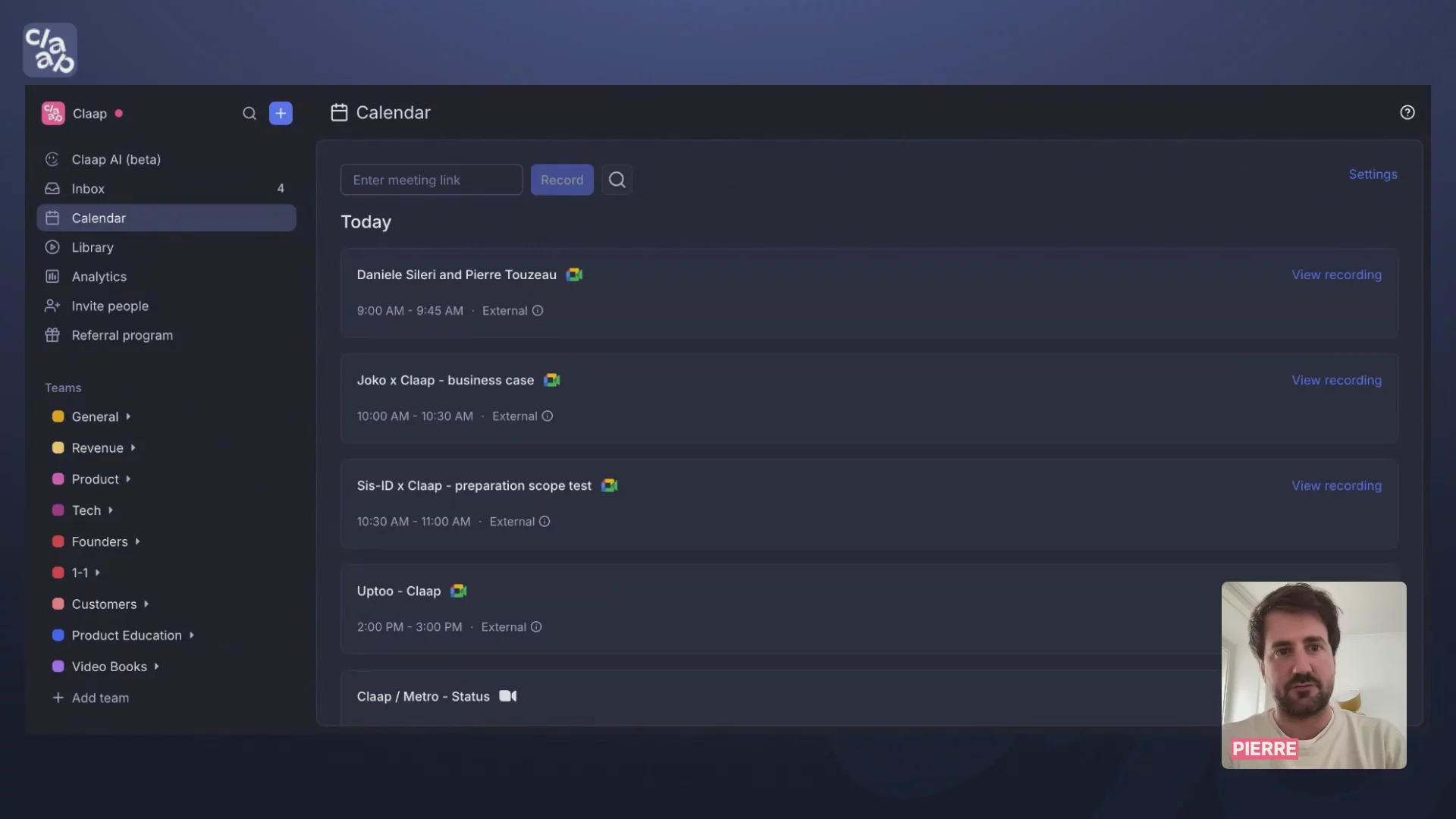The height and width of the screenshot is (819, 1456).
Task: Click the Claap logo in the top-left corner
Action: point(50,50)
